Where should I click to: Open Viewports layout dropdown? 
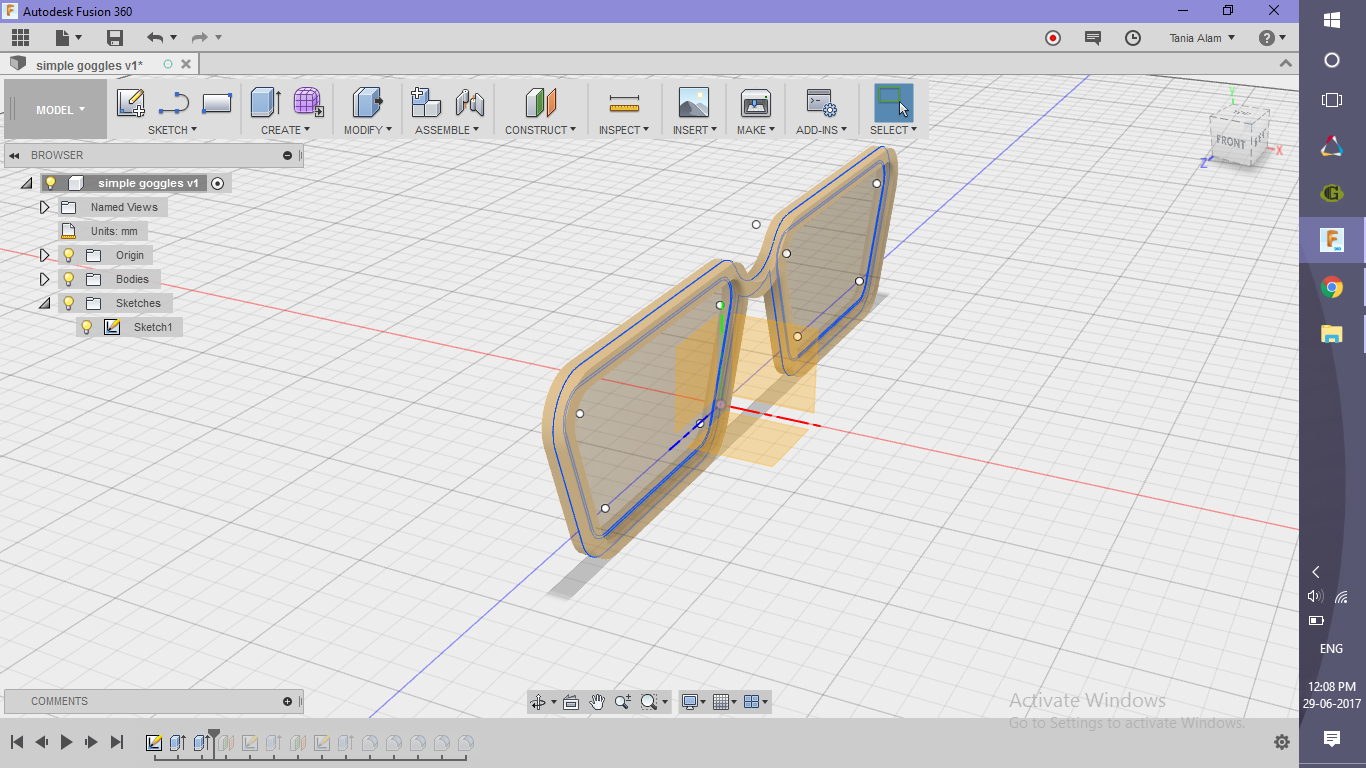[756, 702]
